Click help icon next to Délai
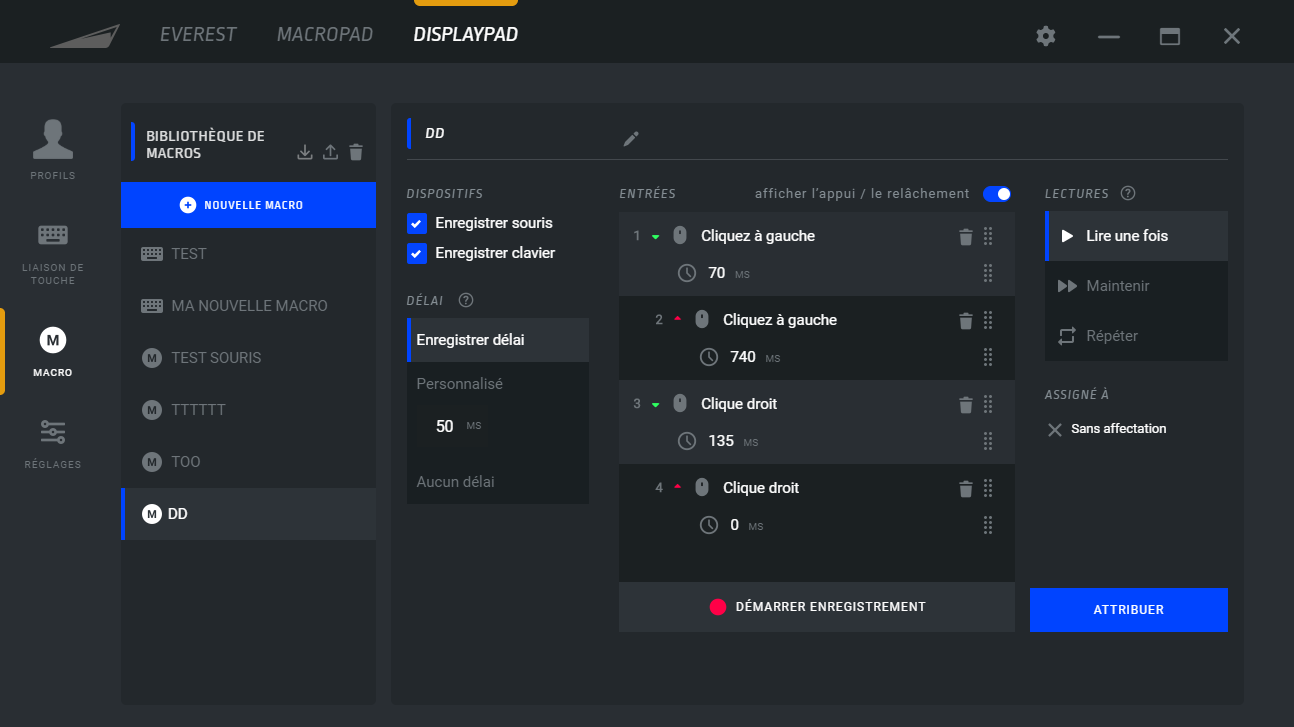The height and width of the screenshot is (727, 1294). pos(466,300)
